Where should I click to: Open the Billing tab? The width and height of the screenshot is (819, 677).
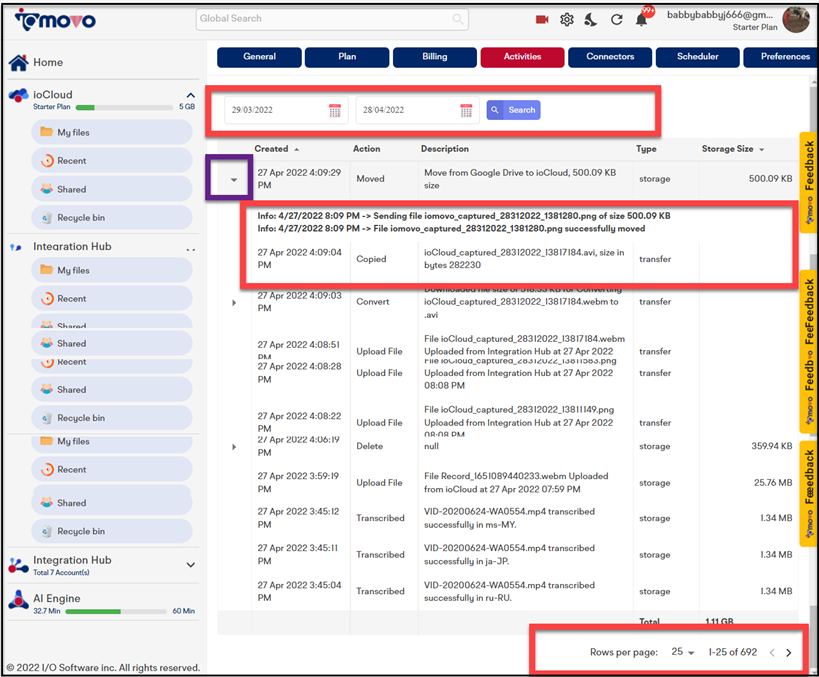click(435, 57)
